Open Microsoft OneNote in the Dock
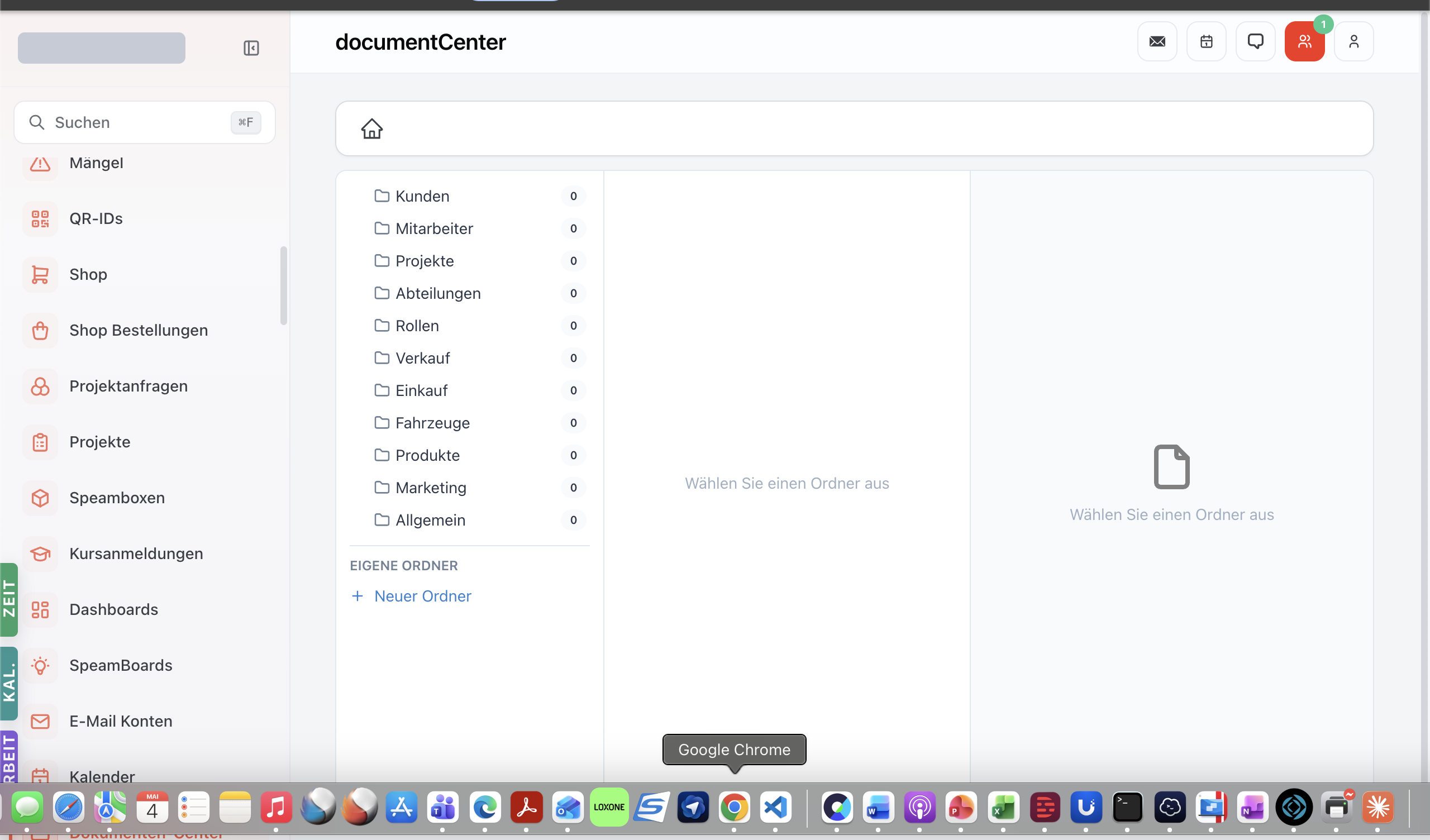 1252,807
